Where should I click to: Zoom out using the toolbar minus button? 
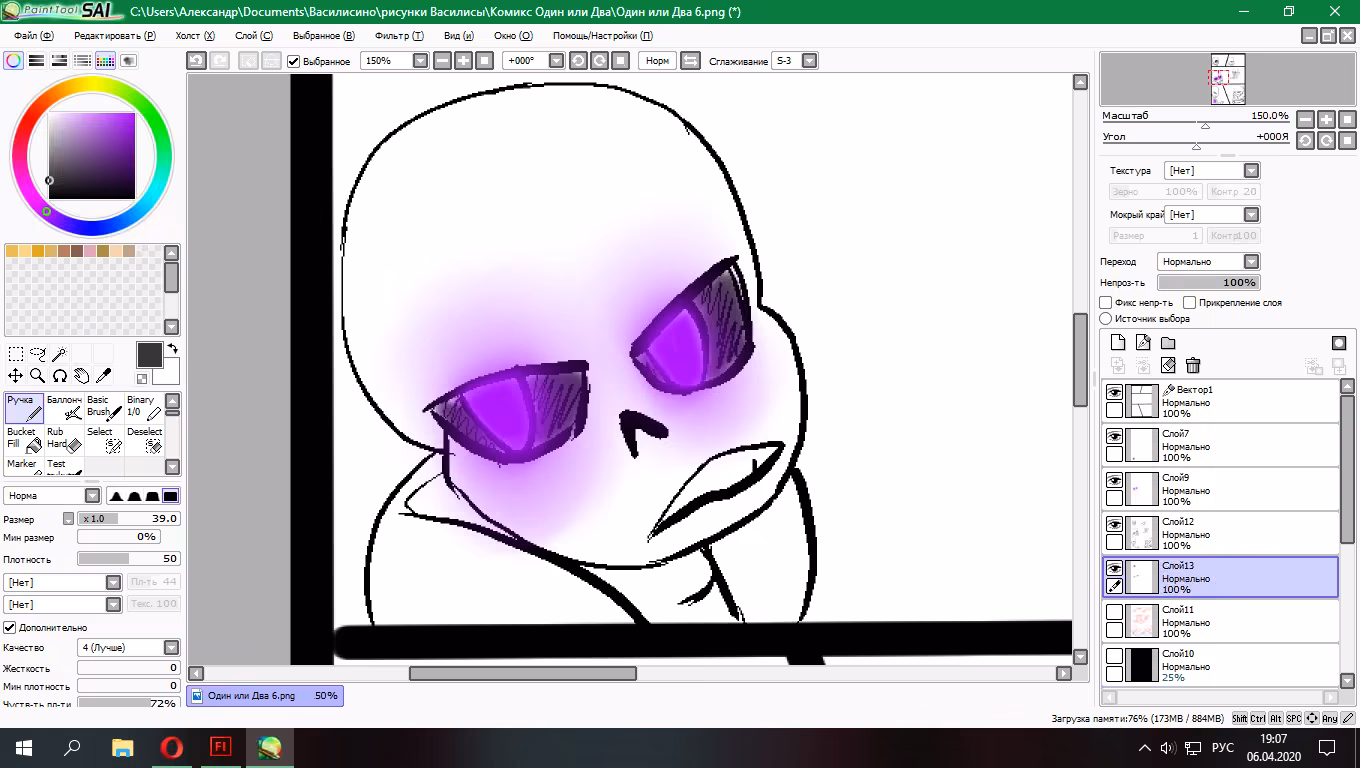tap(443, 61)
